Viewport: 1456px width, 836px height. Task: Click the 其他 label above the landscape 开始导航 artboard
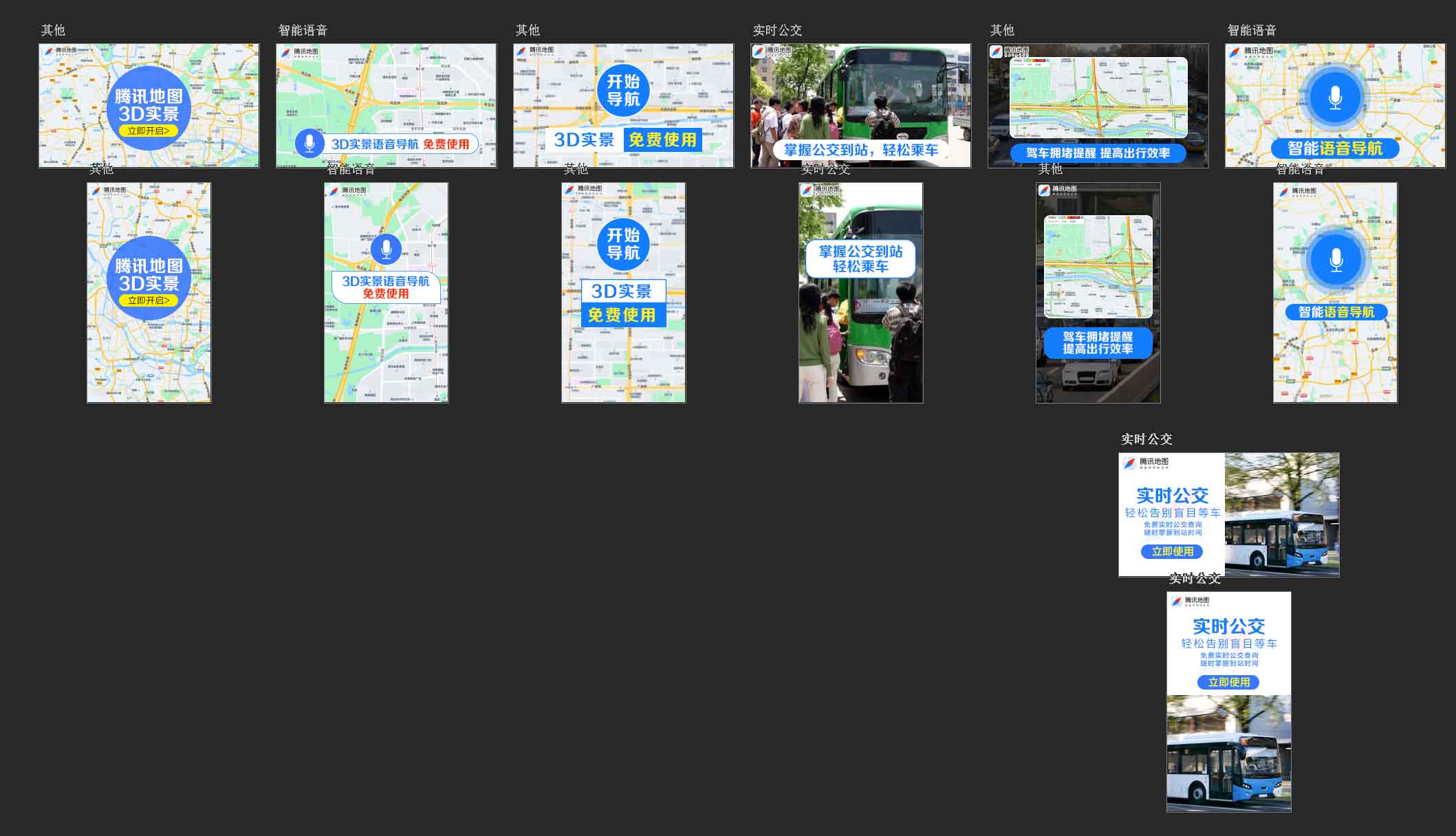[x=528, y=30]
